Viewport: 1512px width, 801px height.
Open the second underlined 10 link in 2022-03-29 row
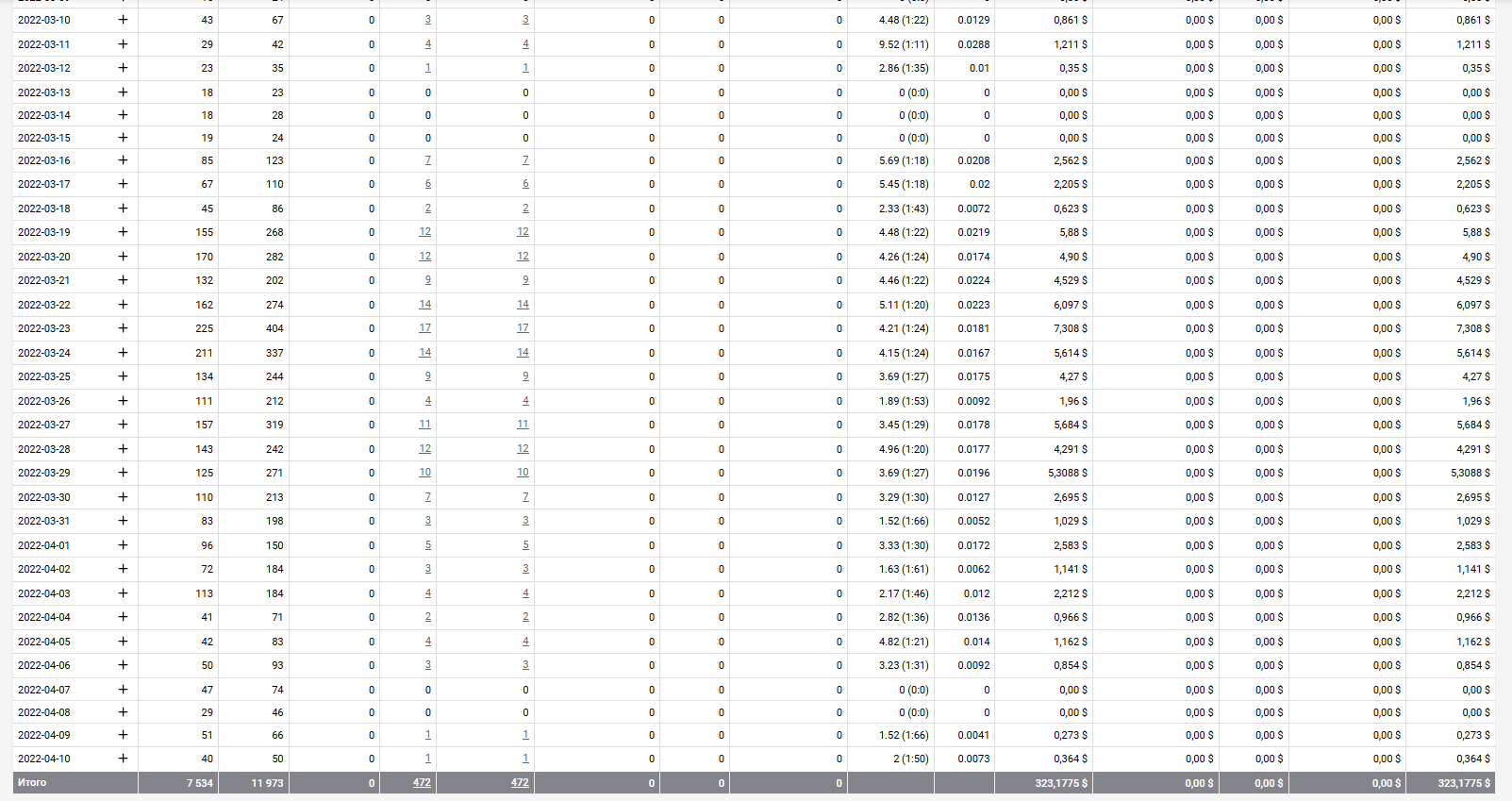523,473
